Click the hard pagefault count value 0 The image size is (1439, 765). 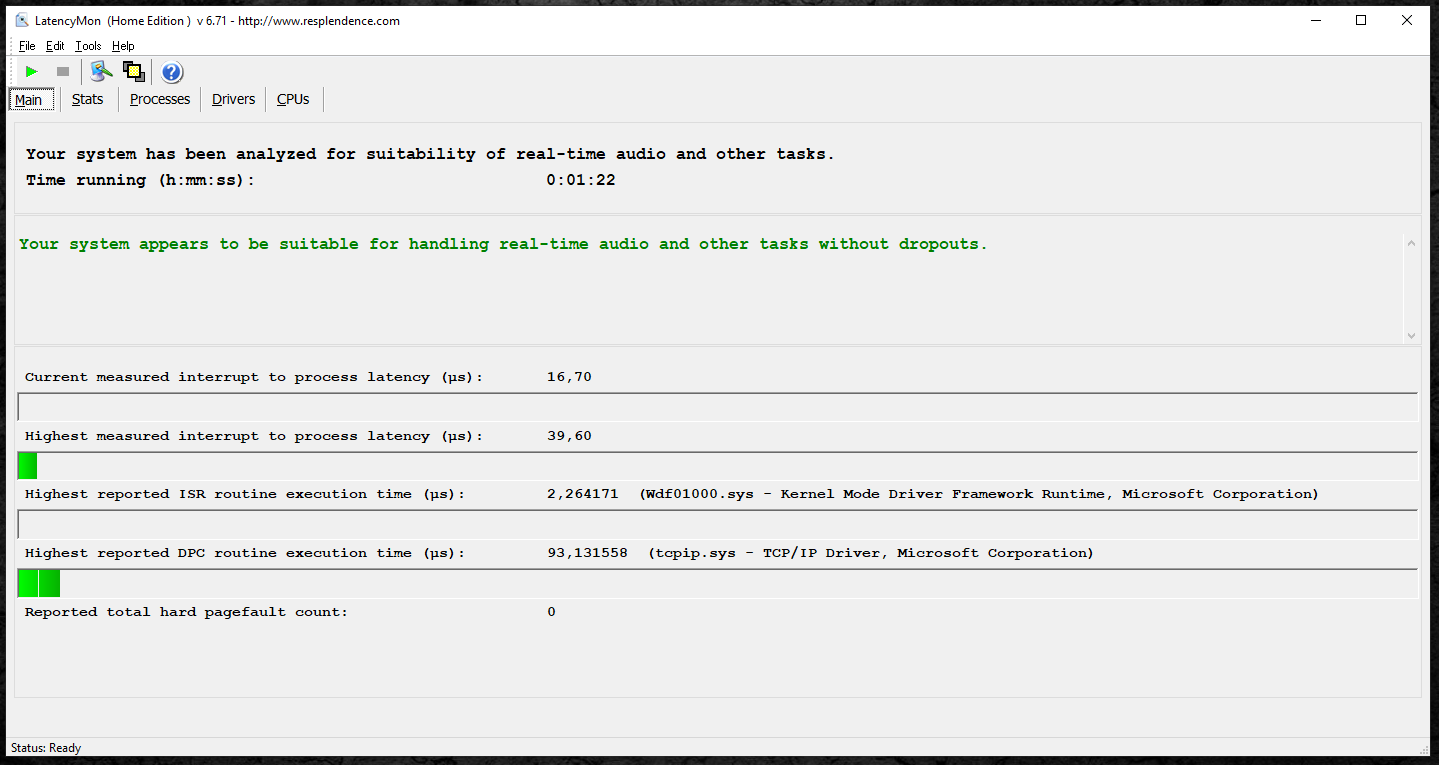pyautogui.click(x=551, y=612)
